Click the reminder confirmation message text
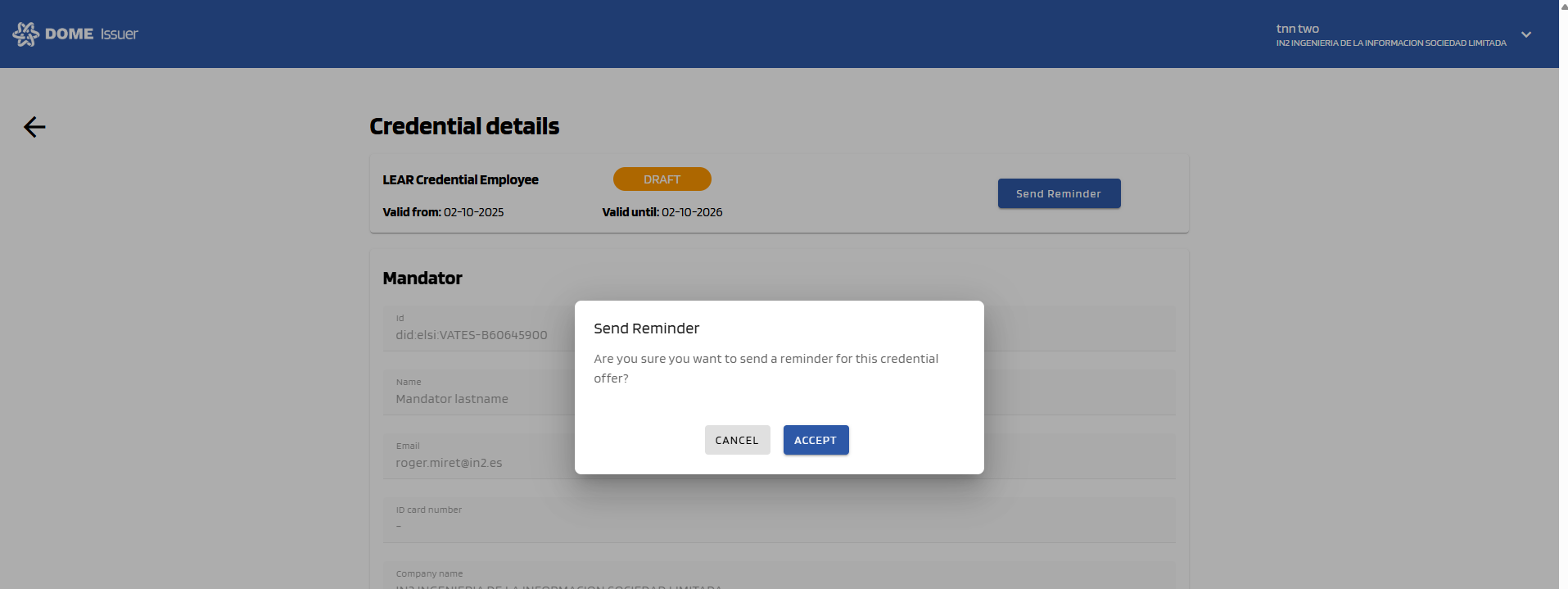 click(766, 368)
